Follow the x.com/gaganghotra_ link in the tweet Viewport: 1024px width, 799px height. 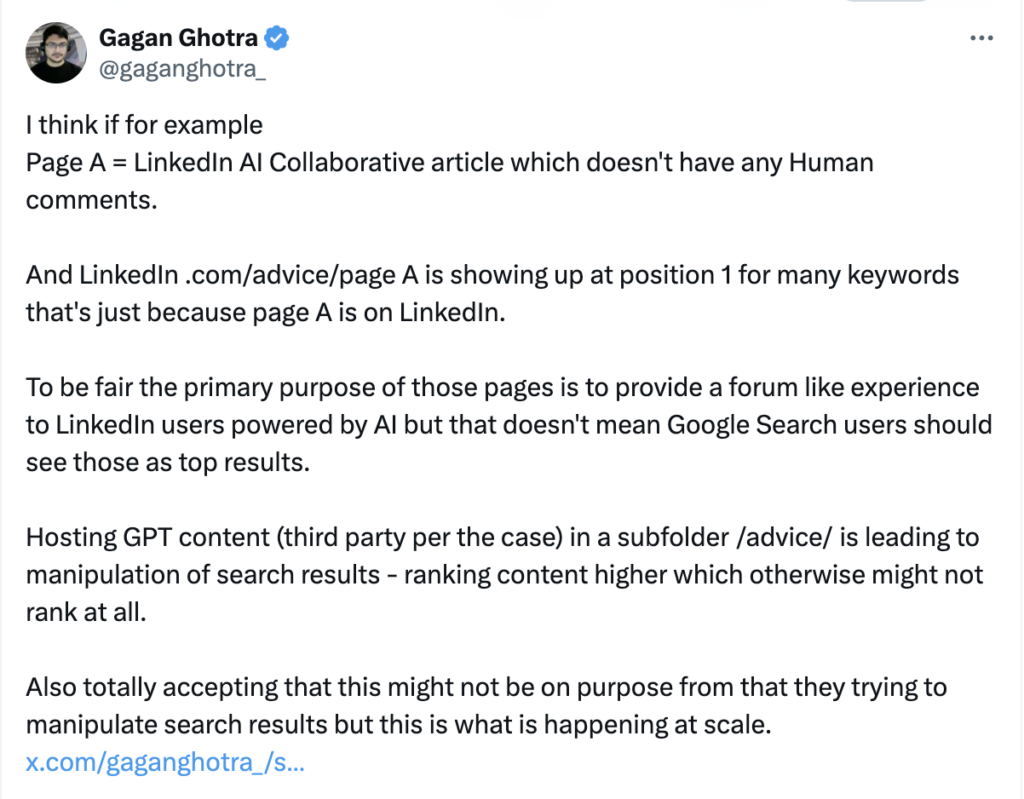pos(165,763)
